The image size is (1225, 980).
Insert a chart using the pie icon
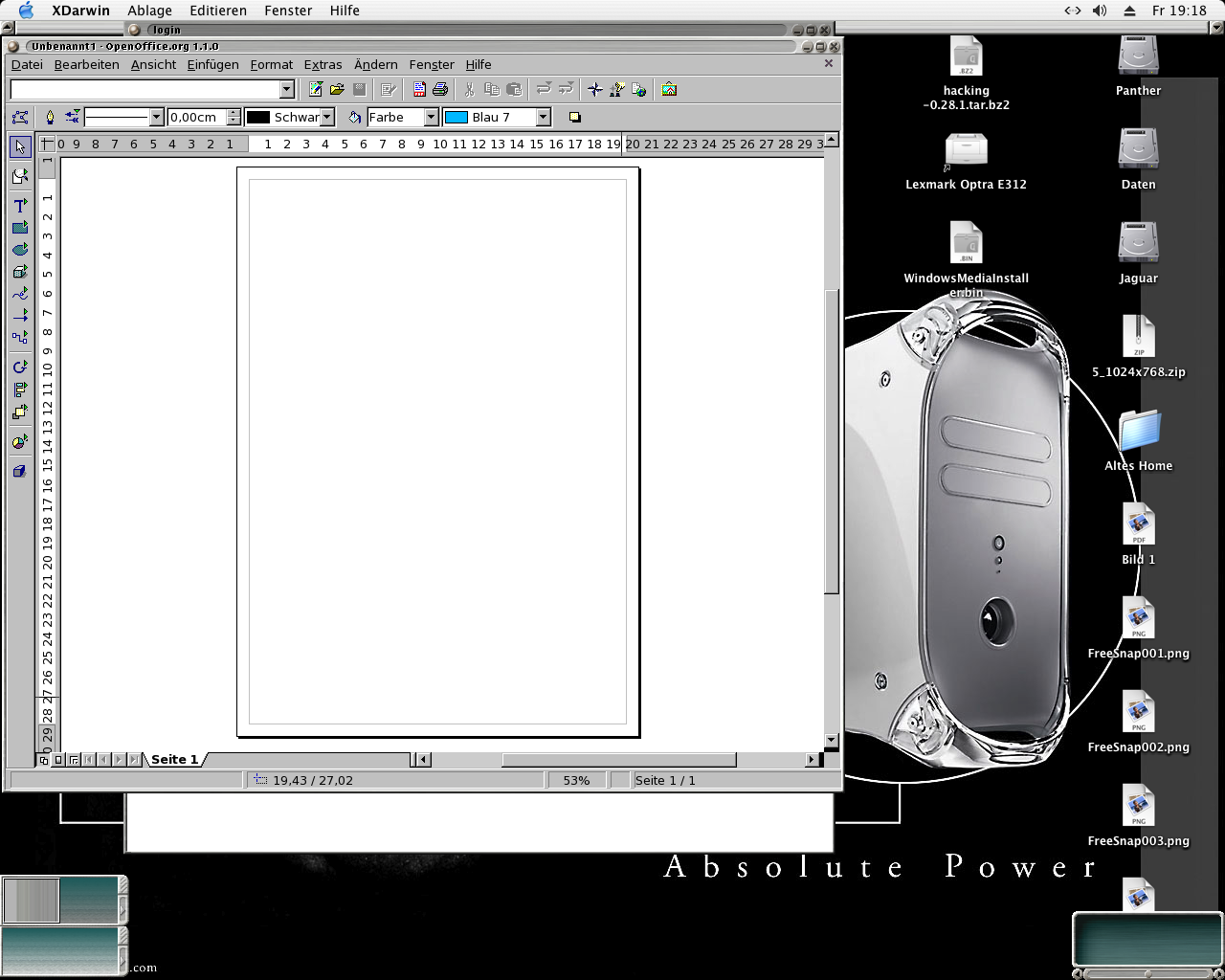pos(20,442)
